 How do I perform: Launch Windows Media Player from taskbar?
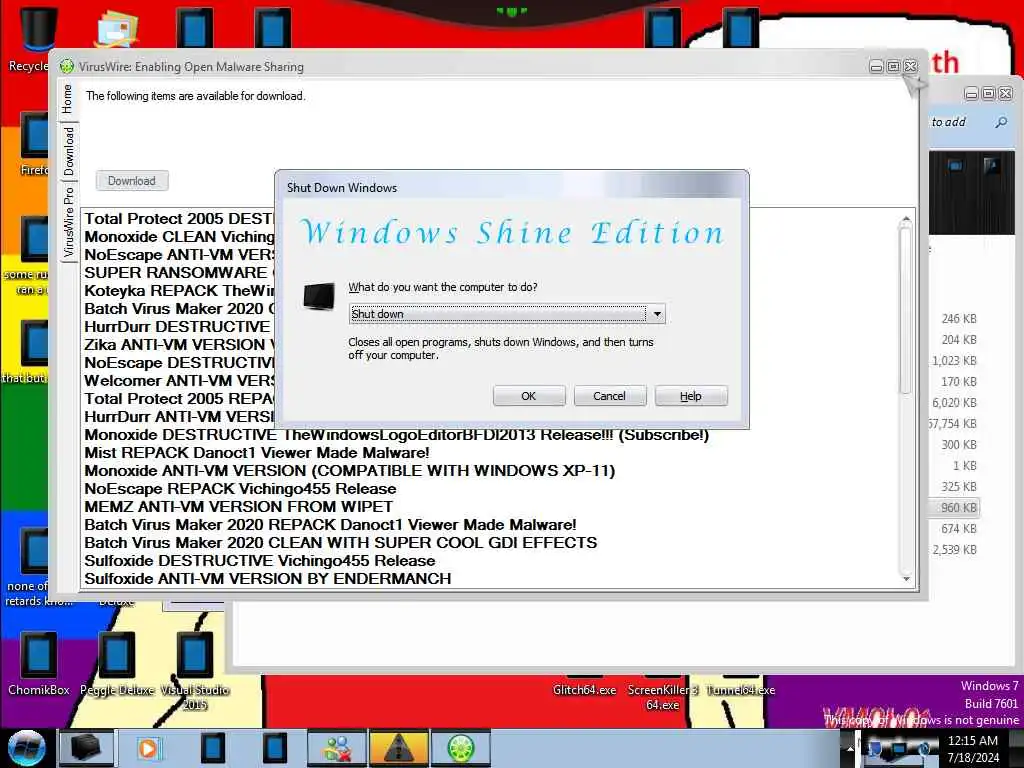click(149, 748)
